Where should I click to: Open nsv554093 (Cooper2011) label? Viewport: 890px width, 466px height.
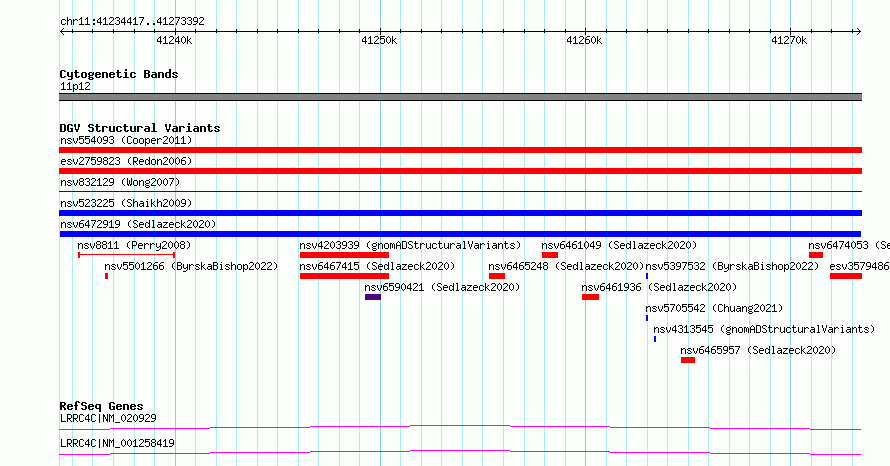pos(126,140)
